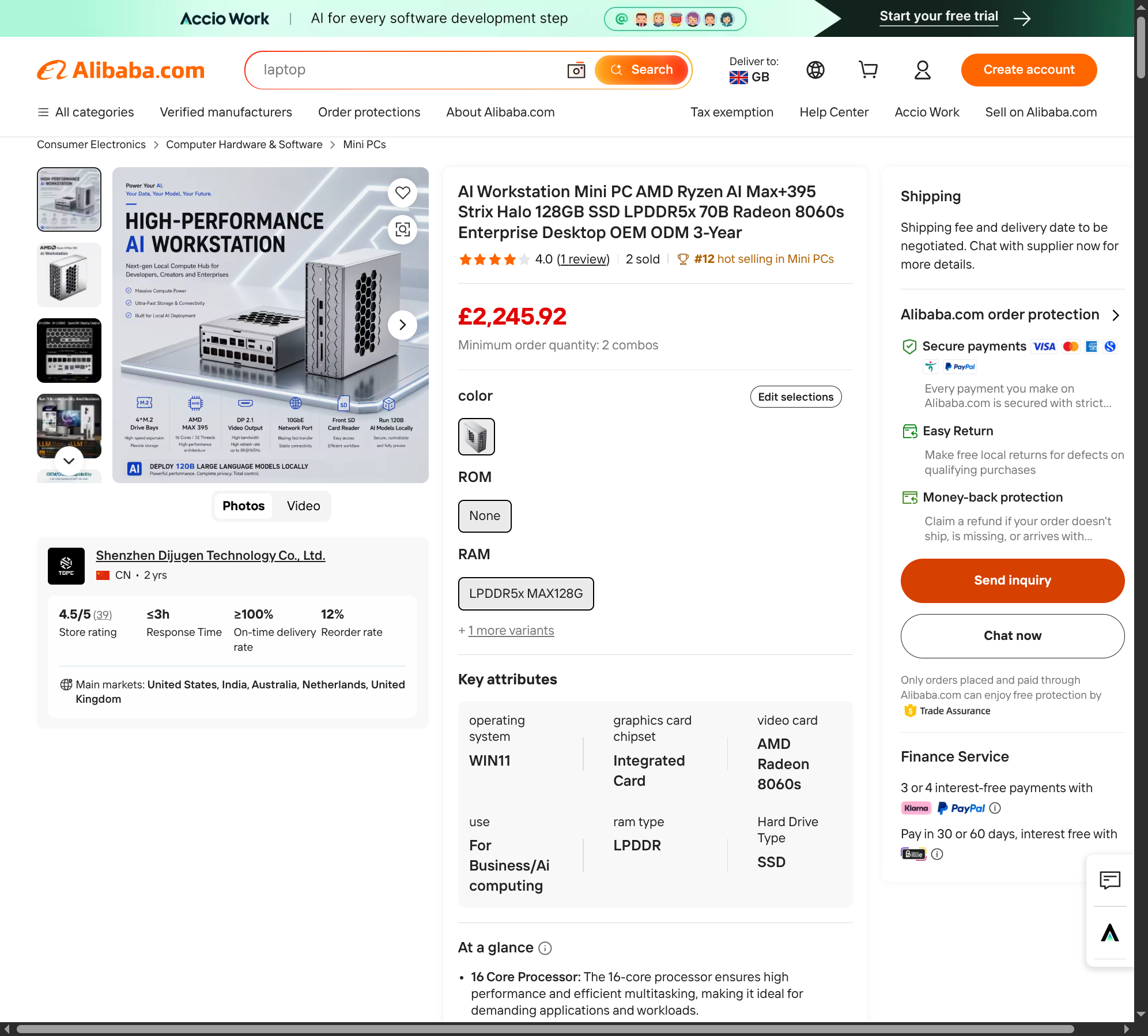
Task: Click the camera image search icon
Action: click(x=576, y=70)
